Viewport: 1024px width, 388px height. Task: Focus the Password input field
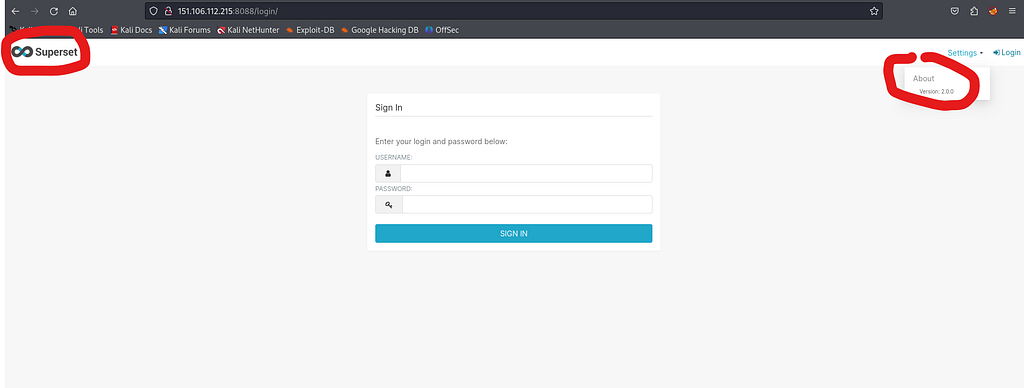pos(527,204)
